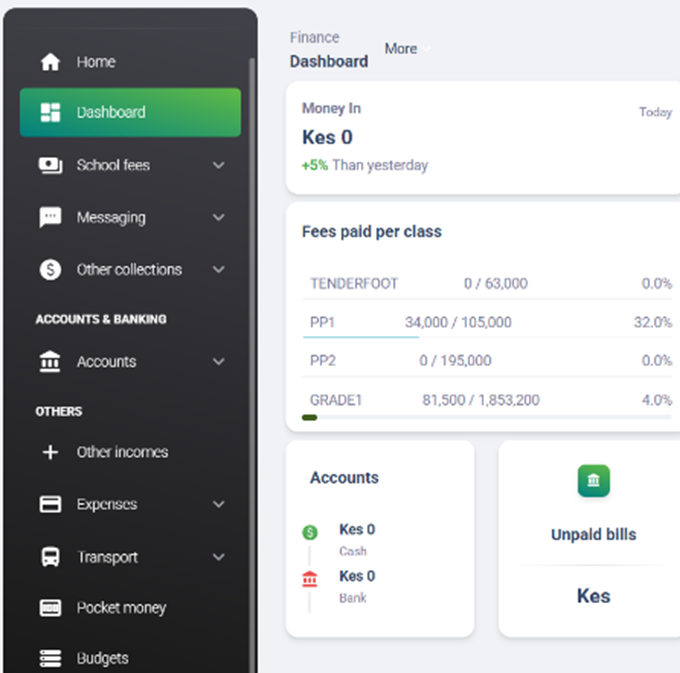Click the Accounts bank building icon
Image resolution: width=680 pixels, height=673 pixels.
[x=50, y=362]
